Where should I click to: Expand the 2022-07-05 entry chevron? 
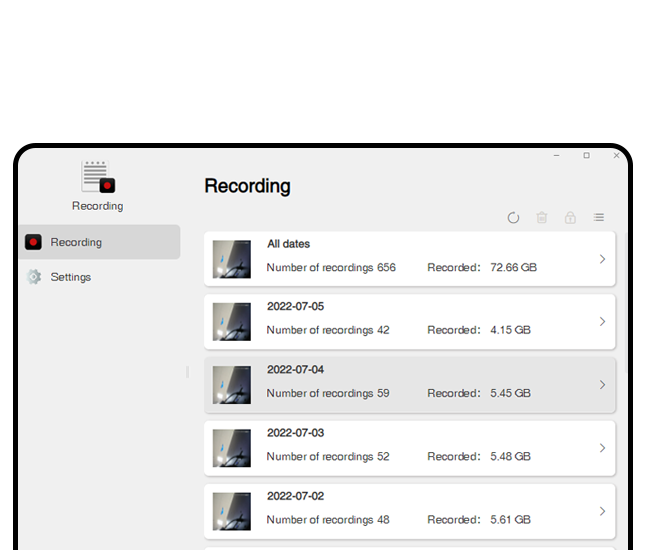coord(602,322)
